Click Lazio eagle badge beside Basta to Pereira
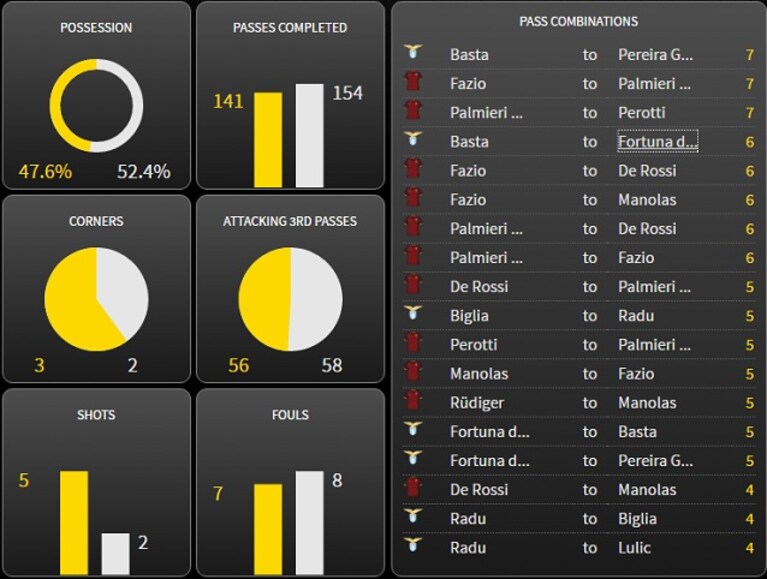The height and width of the screenshot is (579, 767). click(x=413, y=51)
